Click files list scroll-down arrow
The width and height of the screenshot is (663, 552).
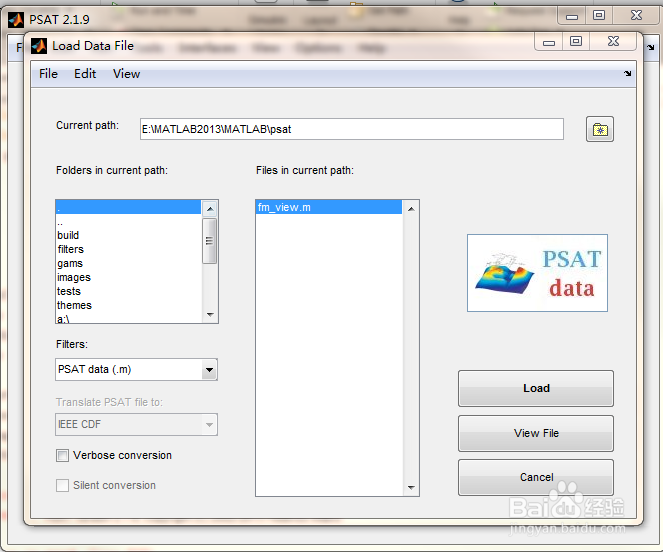(x=411, y=487)
